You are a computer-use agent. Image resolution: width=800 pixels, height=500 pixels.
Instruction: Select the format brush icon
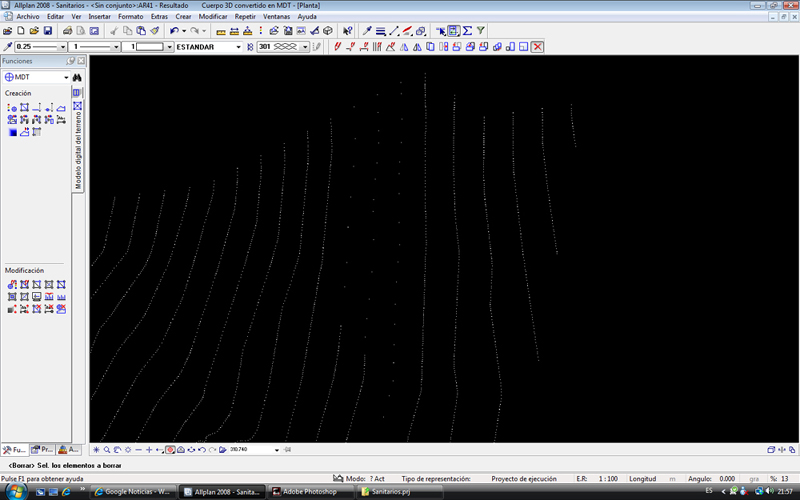[x=155, y=31]
